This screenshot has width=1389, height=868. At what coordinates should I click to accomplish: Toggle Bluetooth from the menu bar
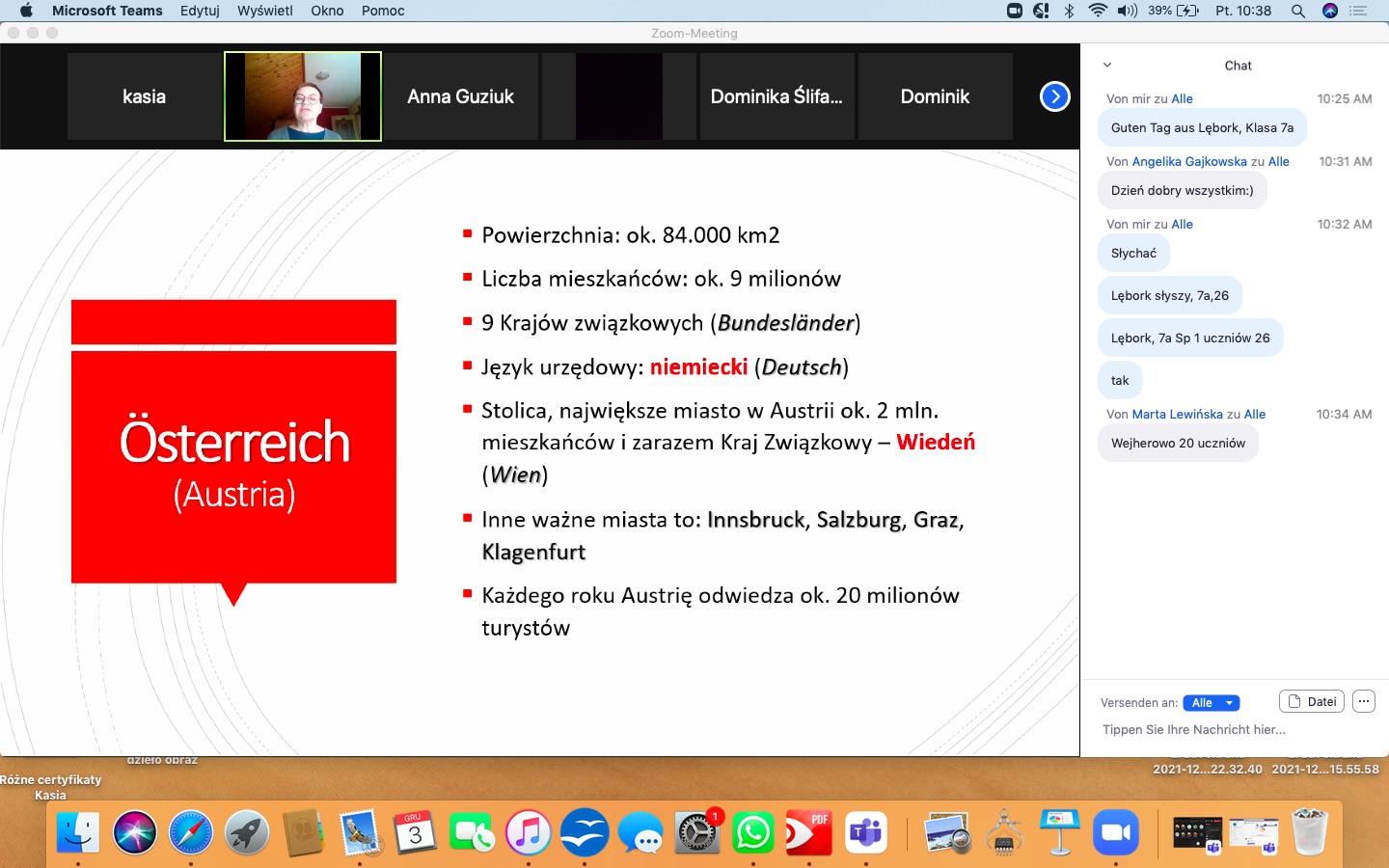click(1069, 11)
